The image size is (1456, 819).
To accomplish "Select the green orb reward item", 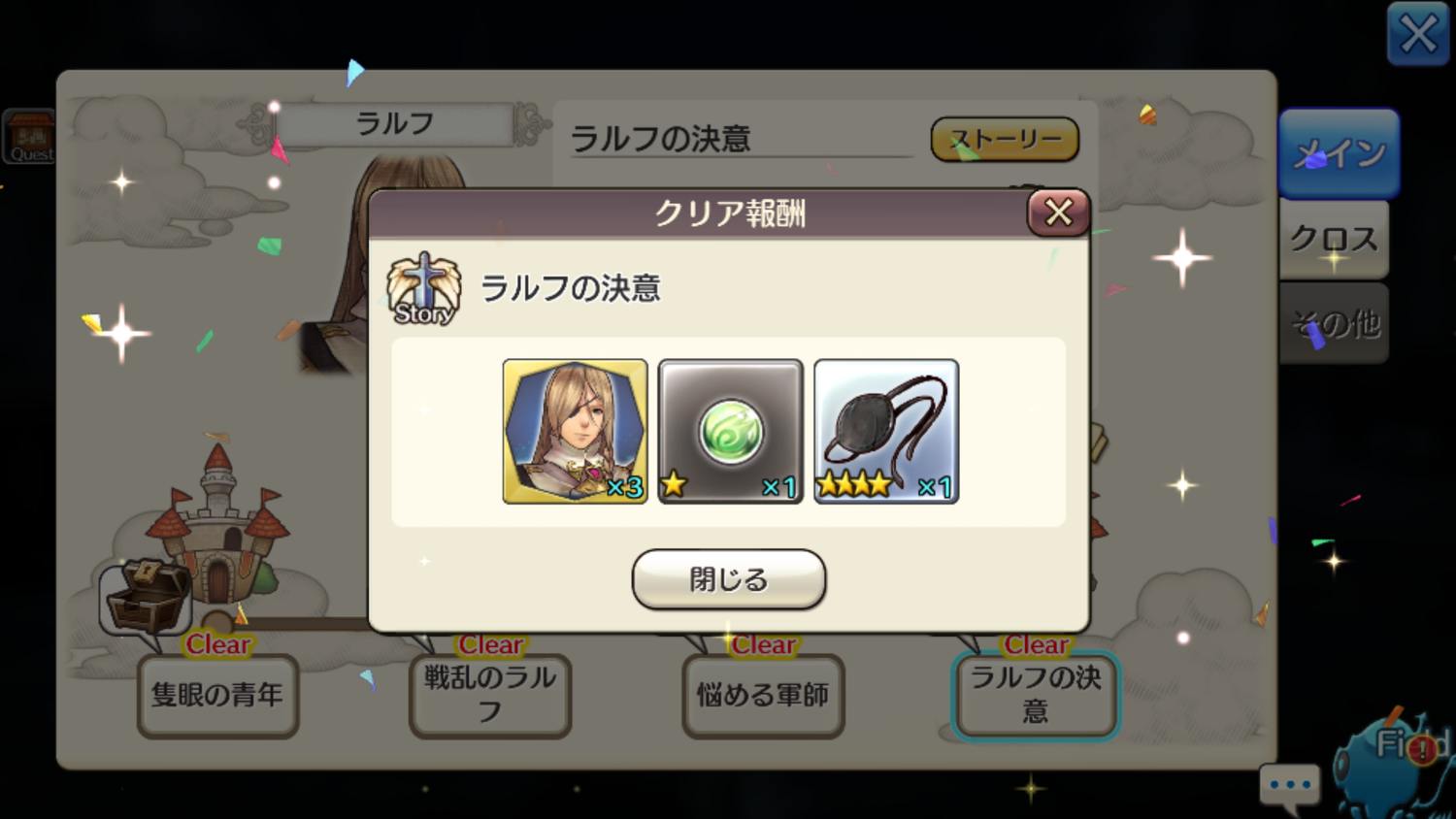I will click(730, 431).
